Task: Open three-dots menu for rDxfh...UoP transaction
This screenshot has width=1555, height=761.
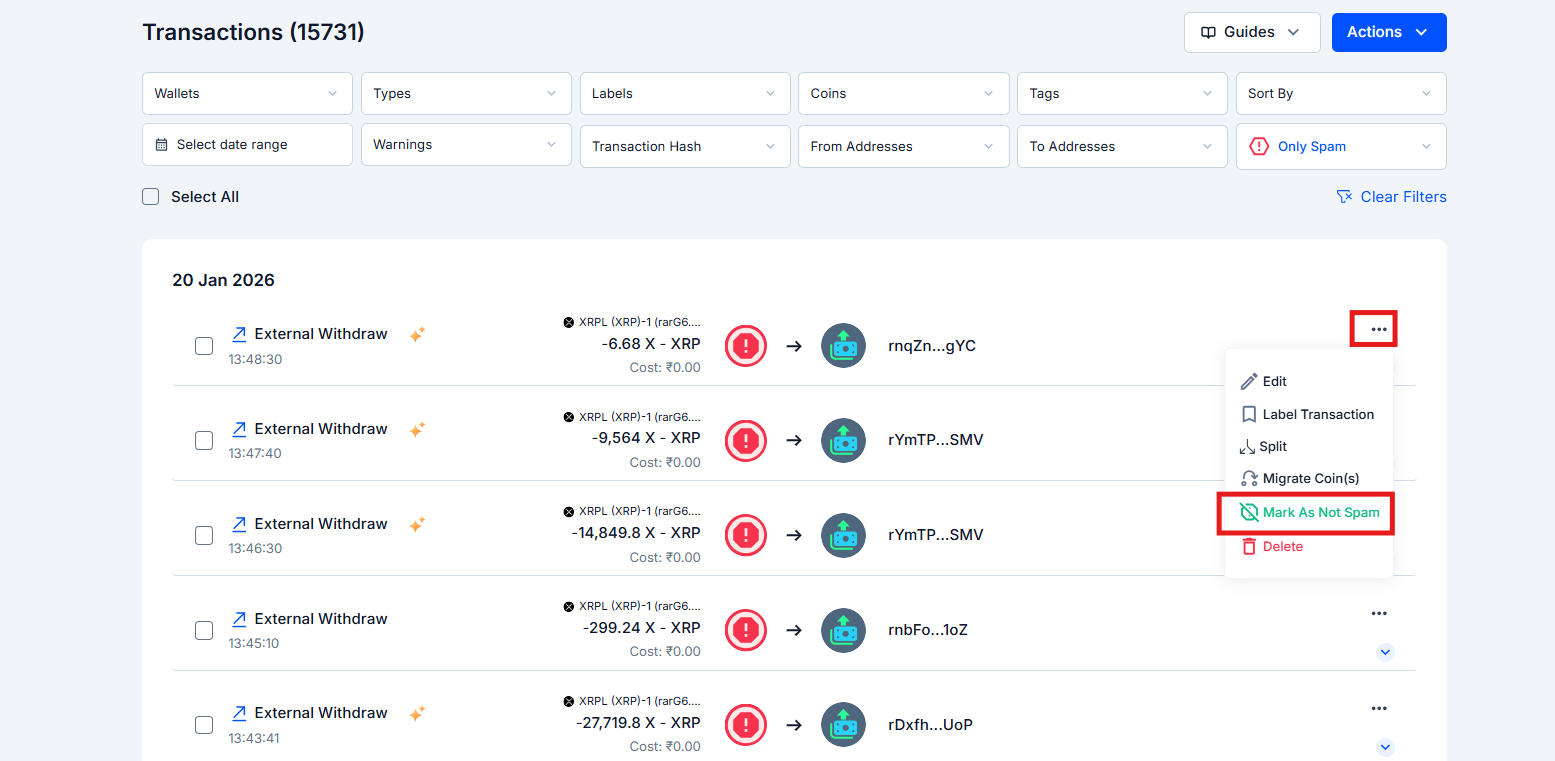Action: (x=1379, y=708)
